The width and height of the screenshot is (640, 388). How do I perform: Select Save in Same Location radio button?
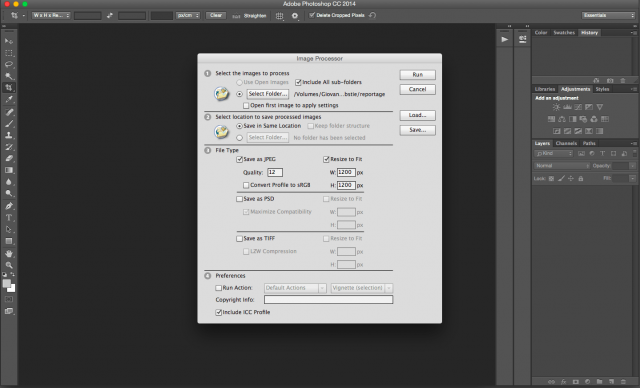tap(240, 126)
